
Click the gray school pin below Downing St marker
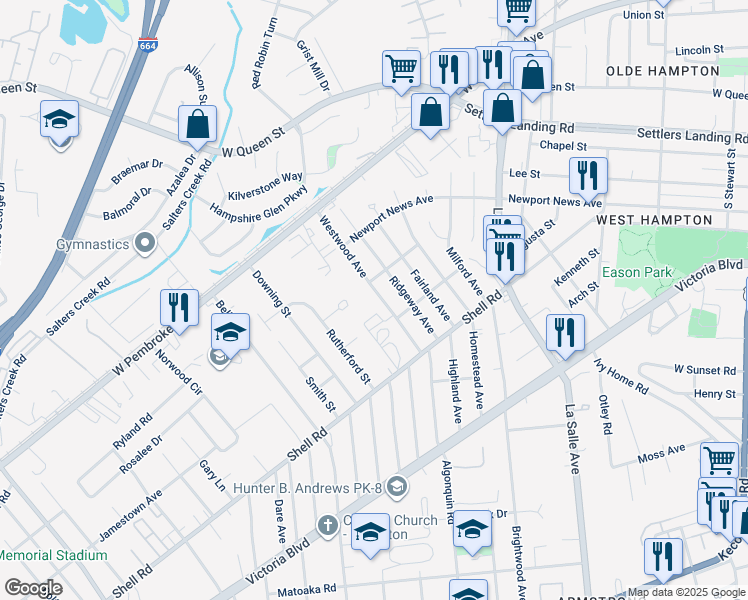click(x=219, y=357)
